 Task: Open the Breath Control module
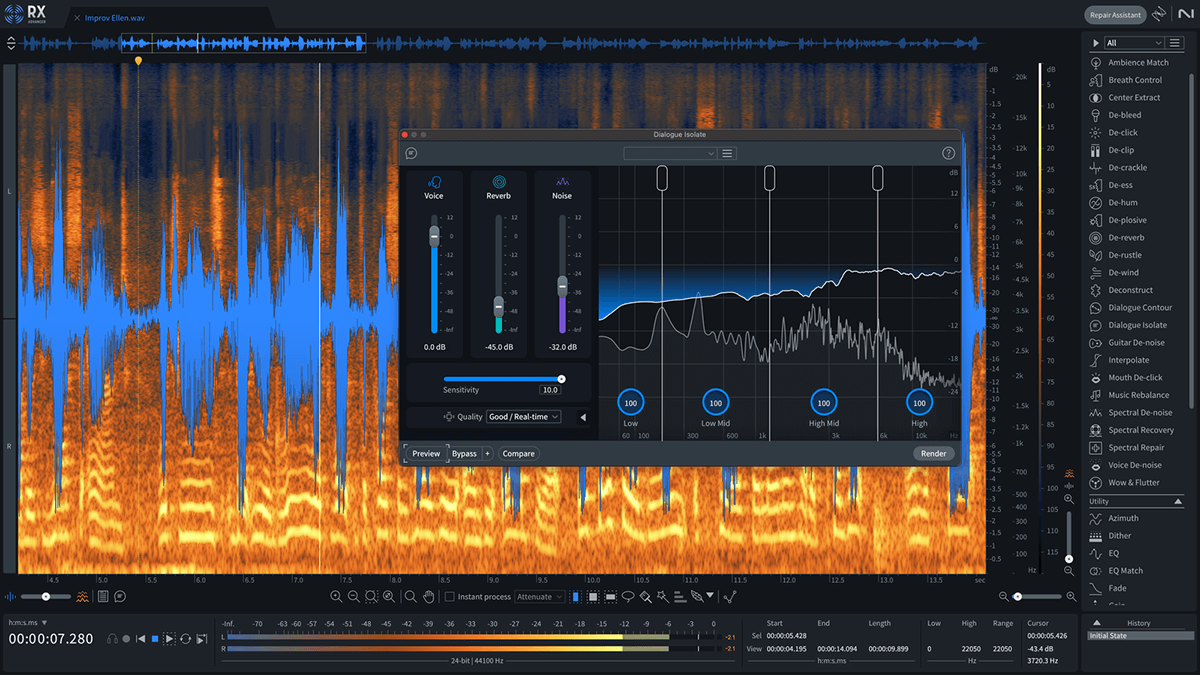pyautogui.click(x=1126, y=80)
